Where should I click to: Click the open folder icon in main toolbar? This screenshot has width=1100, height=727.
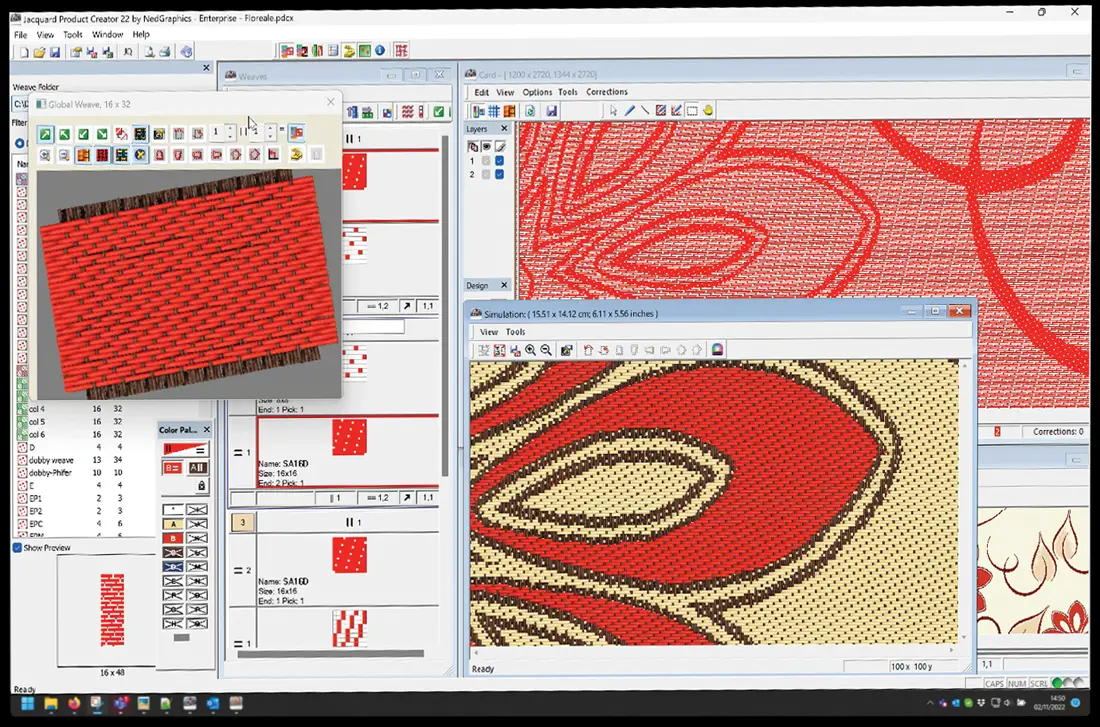pos(39,52)
